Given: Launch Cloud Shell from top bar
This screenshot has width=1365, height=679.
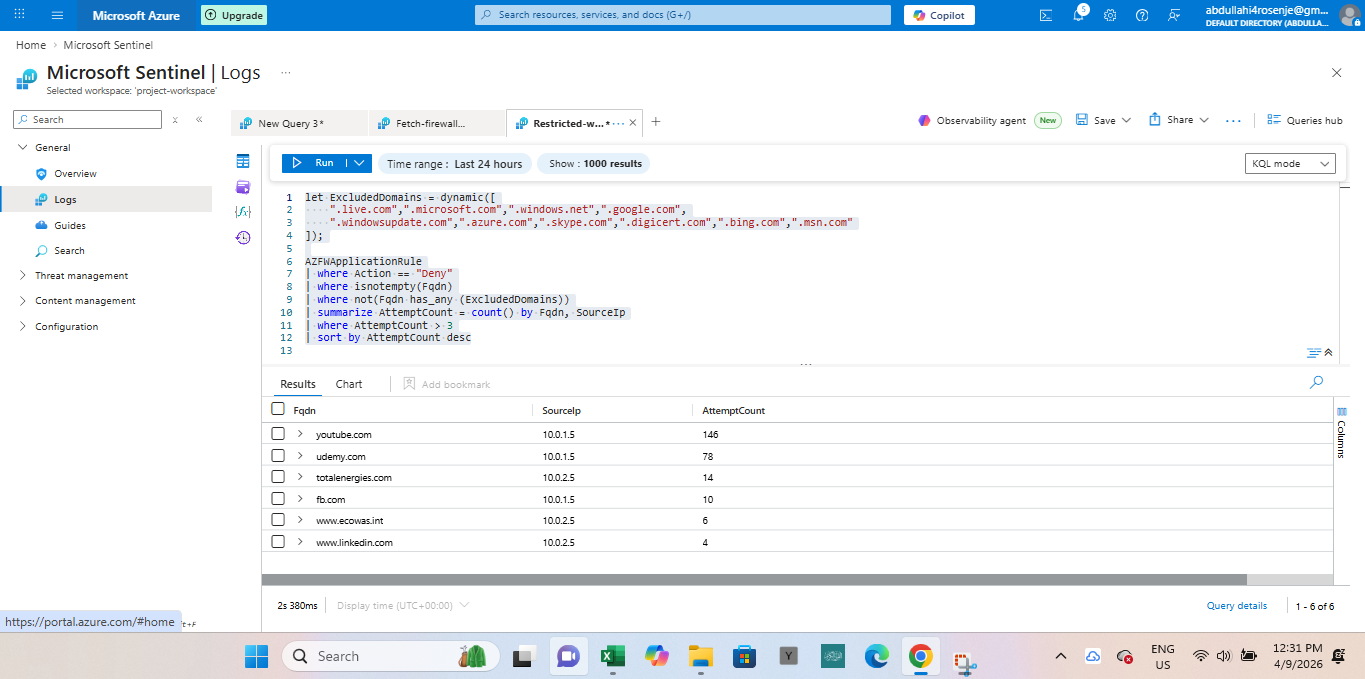Looking at the screenshot, I should [1046, 15].
